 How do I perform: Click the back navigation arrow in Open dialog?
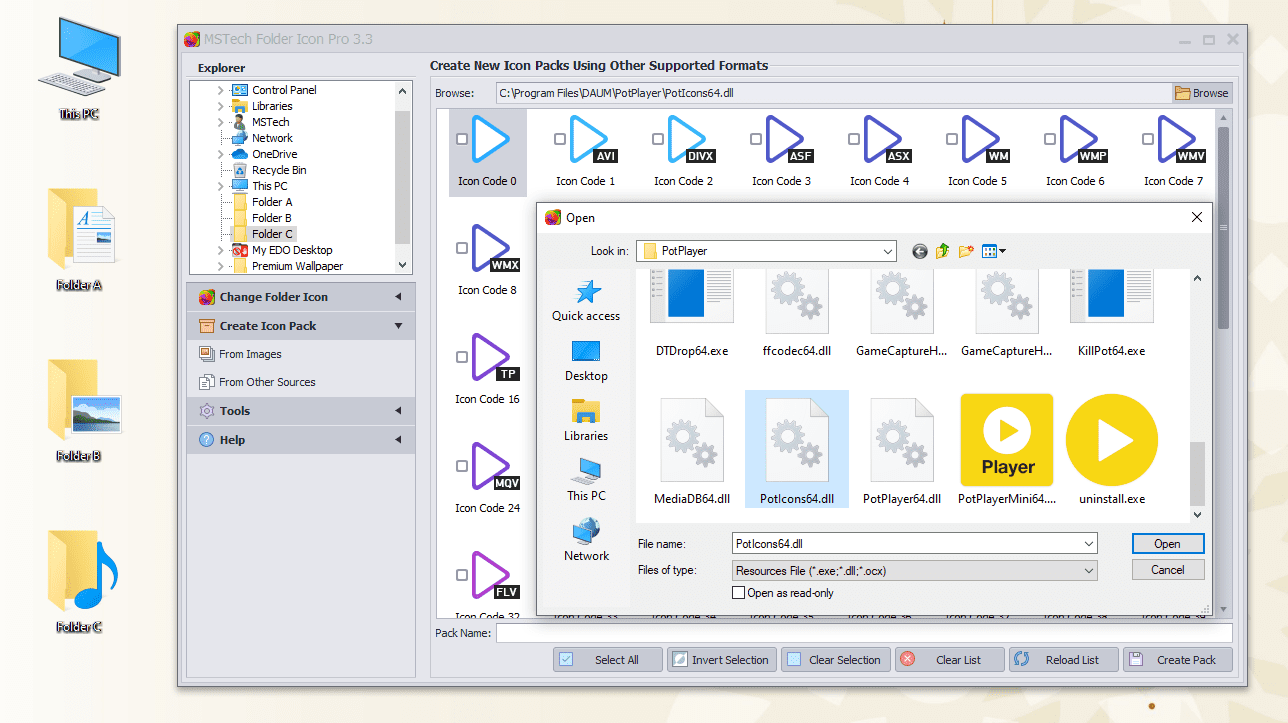click(x=919, y=251)
